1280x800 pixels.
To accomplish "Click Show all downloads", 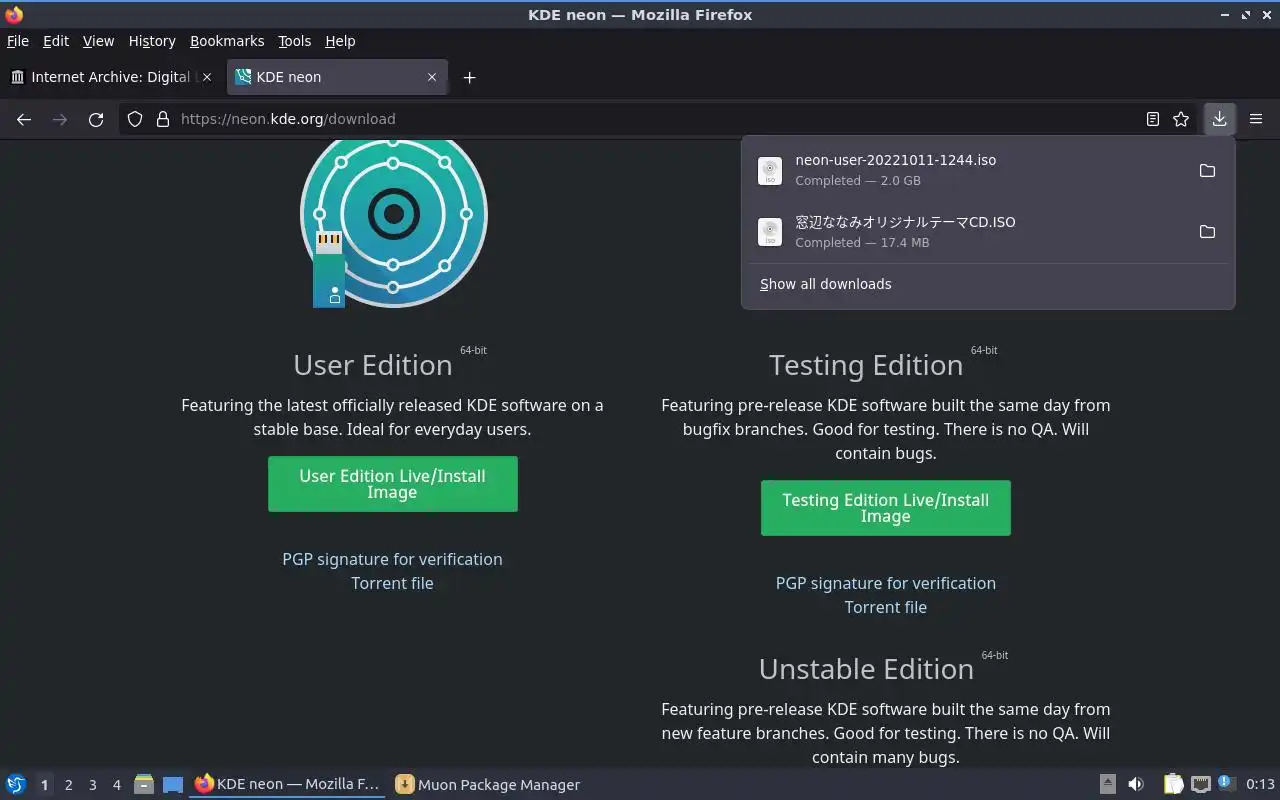I will (826, 284).
